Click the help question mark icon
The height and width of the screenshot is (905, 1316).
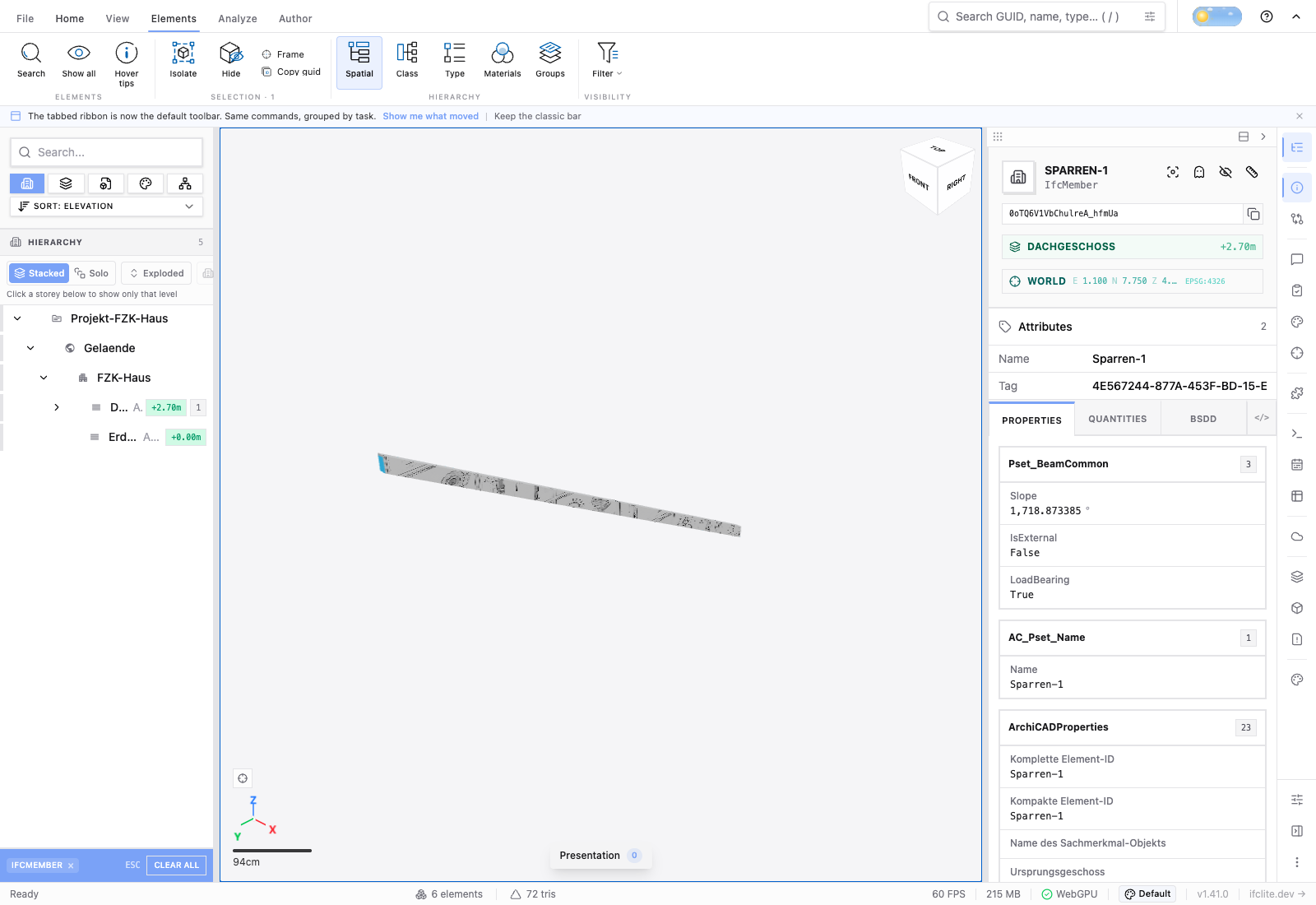click(x=1267, y=16)
